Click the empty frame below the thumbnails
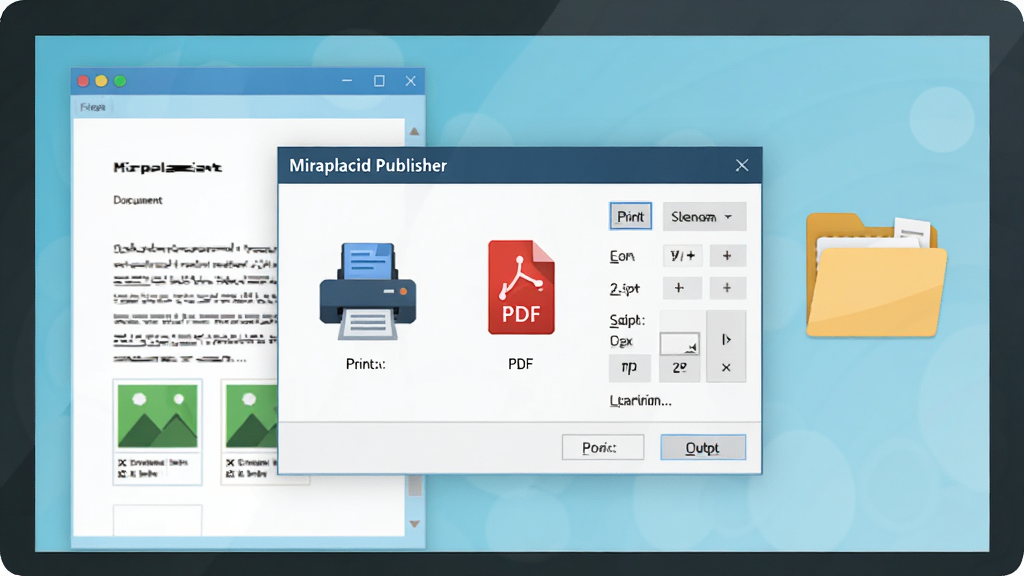Viewport: 1024px width, 576px height. 157,520
